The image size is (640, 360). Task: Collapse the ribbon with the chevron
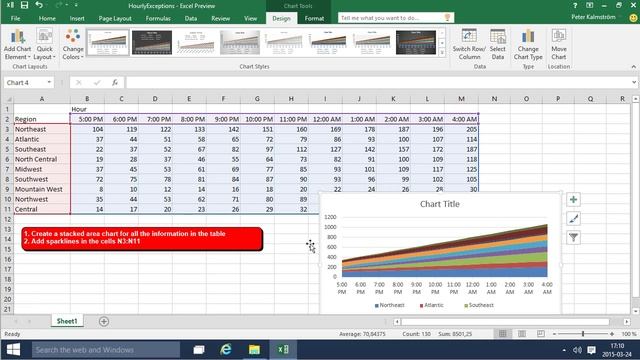tap(633, 67)
